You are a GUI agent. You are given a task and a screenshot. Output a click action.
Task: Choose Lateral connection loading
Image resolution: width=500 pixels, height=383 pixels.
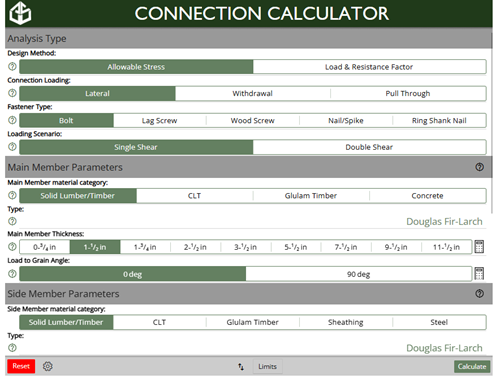pyautogui.click(x=97, y=94)
